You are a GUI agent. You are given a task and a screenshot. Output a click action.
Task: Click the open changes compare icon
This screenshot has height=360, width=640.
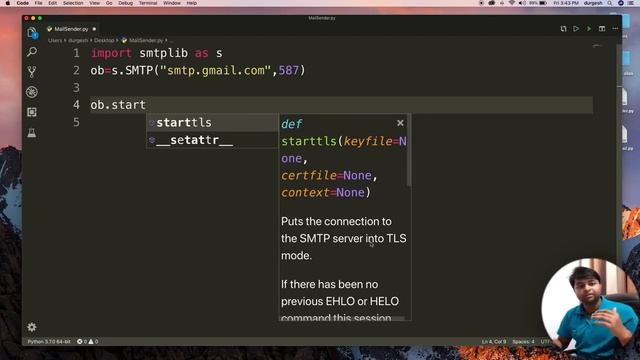pyautogui.click(x=563, y=29)
